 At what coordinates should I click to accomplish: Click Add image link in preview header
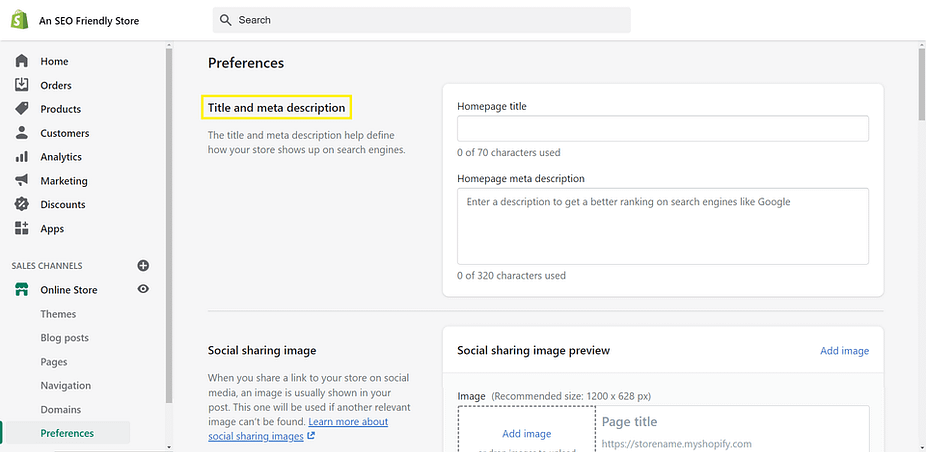coord(845,351)
